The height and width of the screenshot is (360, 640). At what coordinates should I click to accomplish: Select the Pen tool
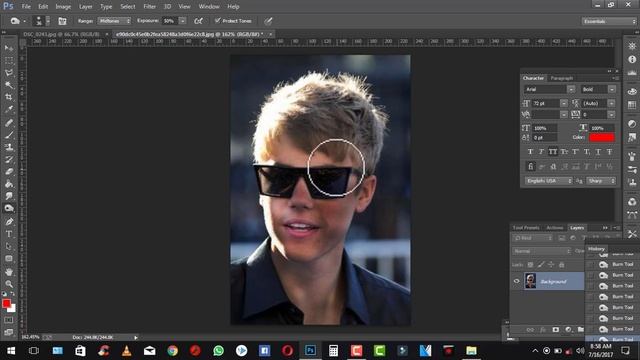click(9, 222)
